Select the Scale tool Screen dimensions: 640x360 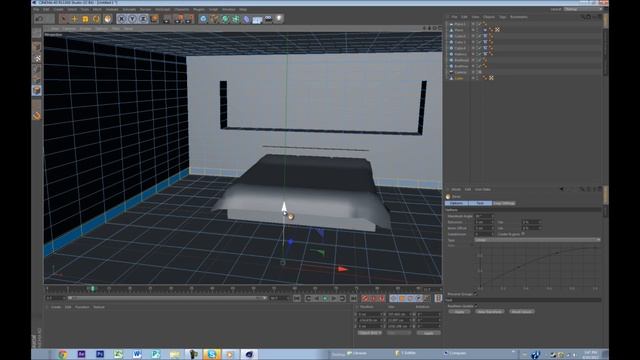(85, 19)
